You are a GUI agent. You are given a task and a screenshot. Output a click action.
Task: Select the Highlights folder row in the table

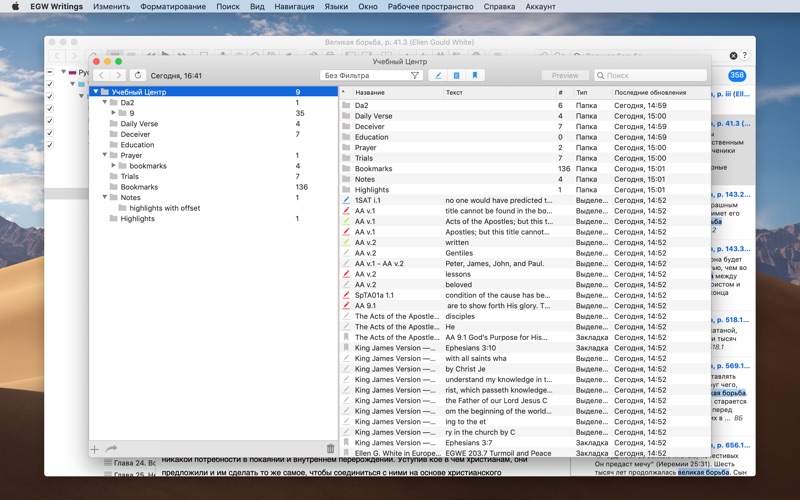(x=524, y=190)
